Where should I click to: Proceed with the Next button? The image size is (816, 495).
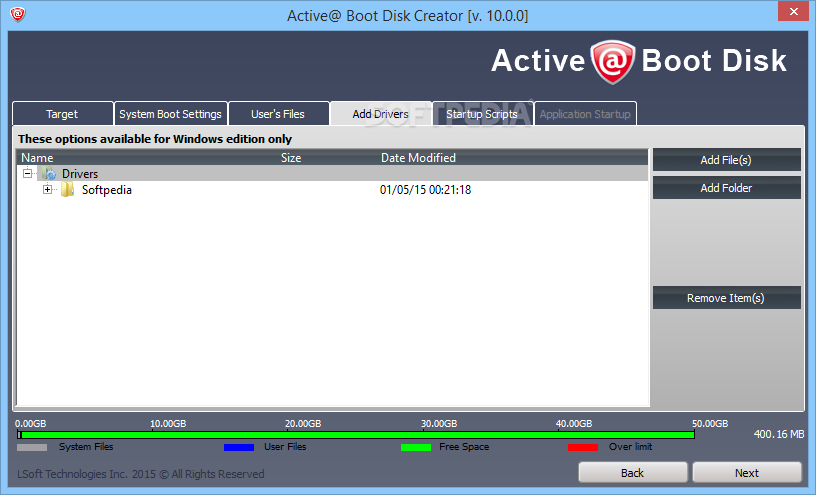[x=747, y=473]
